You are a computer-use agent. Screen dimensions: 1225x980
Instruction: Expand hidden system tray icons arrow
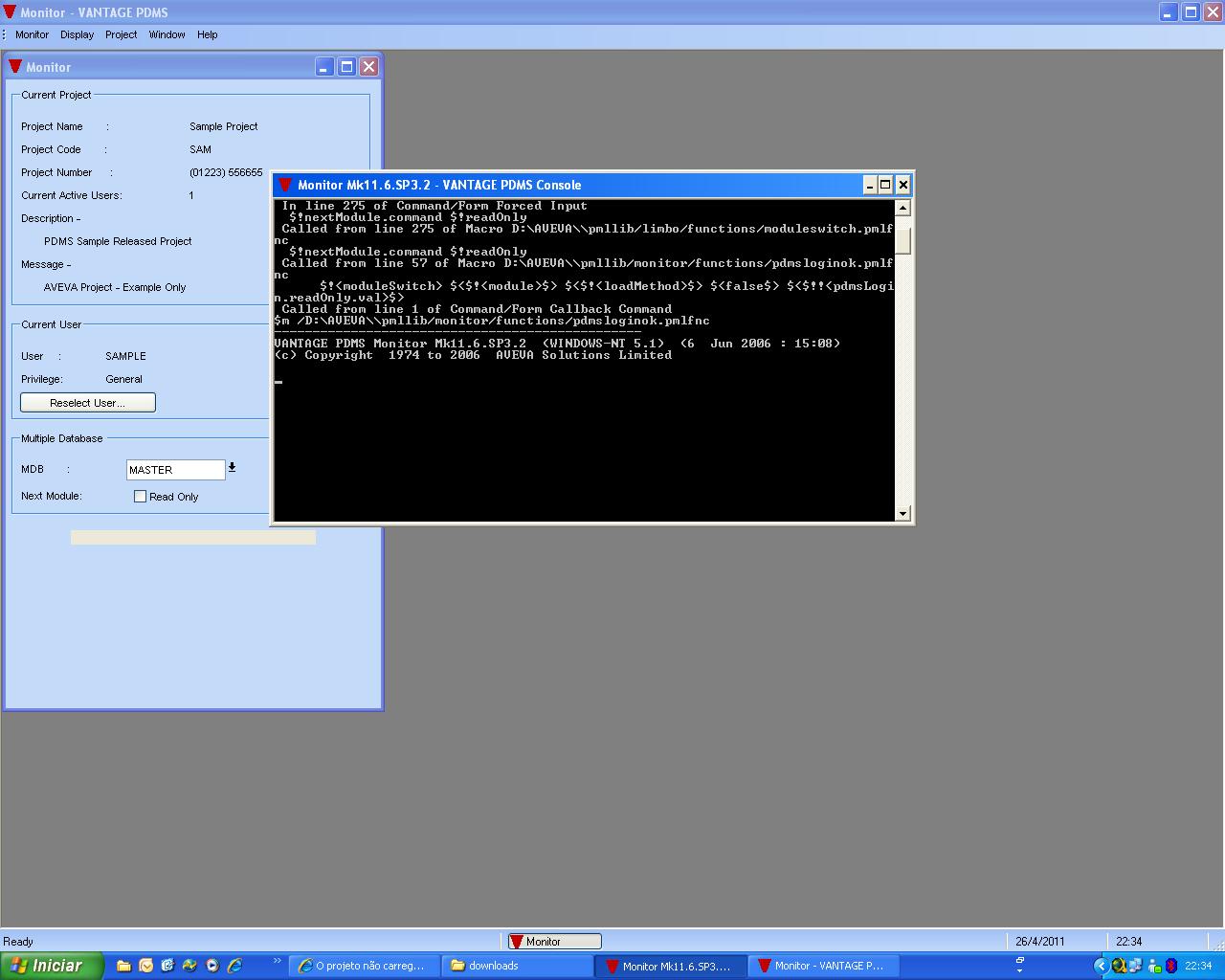1102,967
